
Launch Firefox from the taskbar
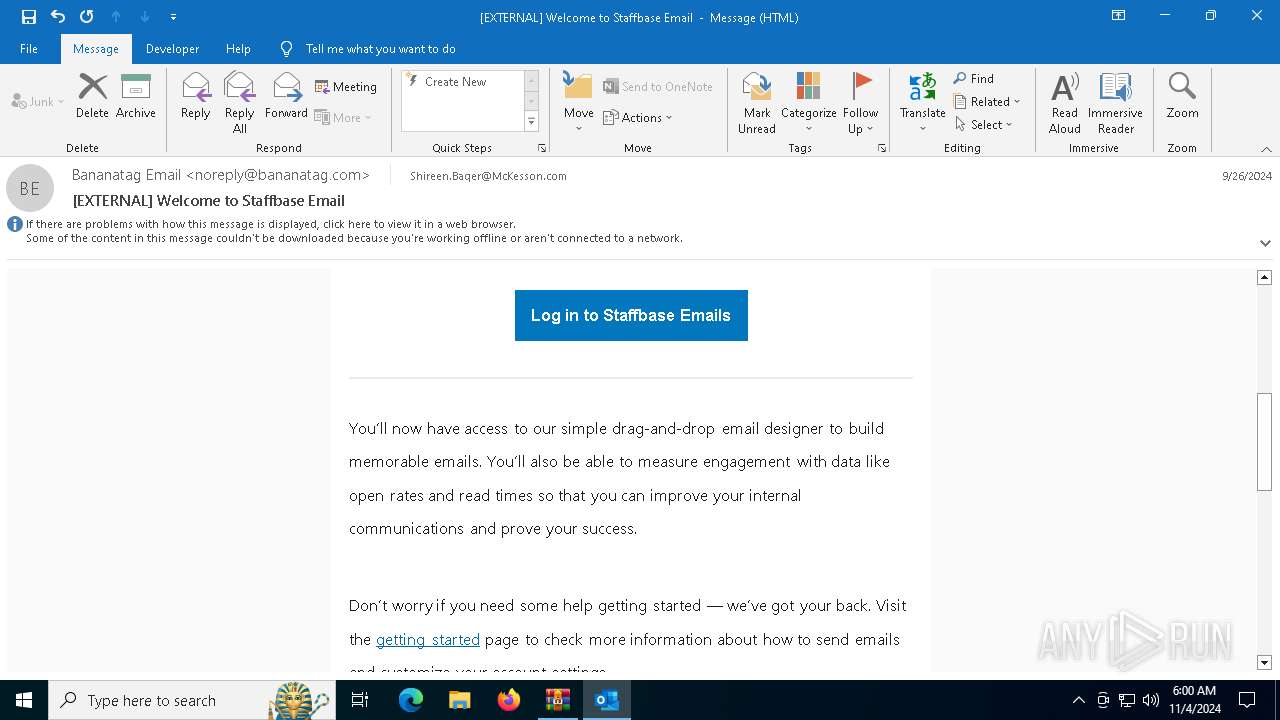[x=509, y=700]
